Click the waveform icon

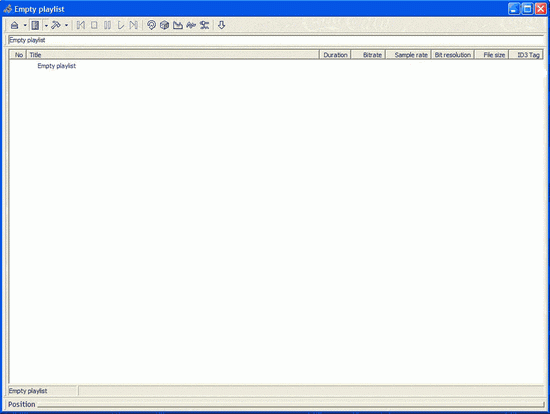click(191, 25)
